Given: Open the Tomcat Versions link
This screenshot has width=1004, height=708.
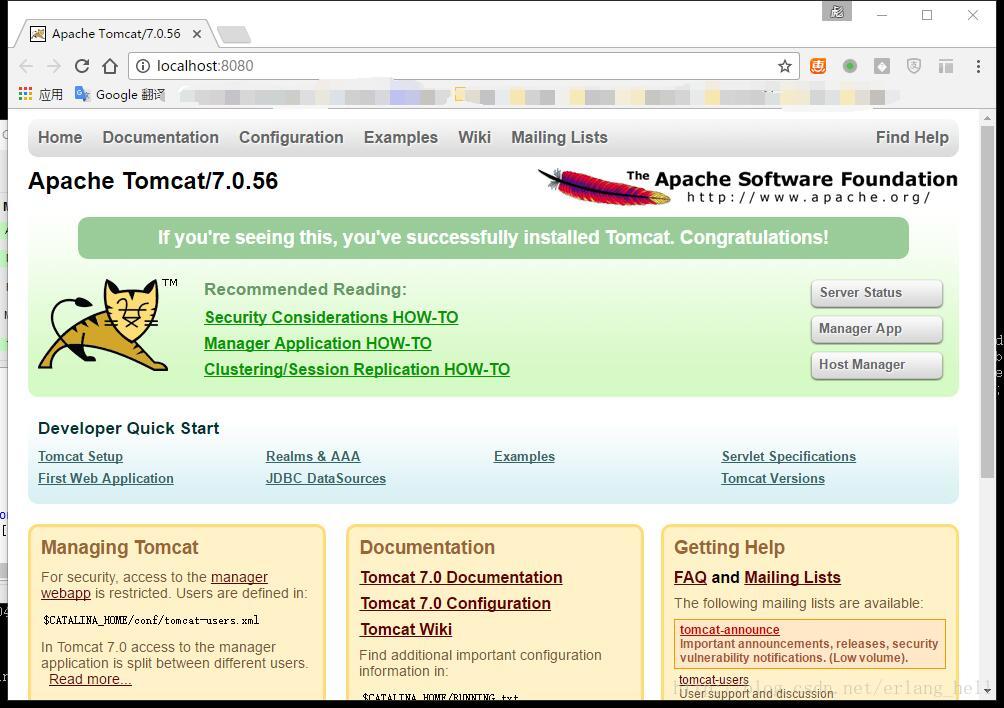Looking at the screenshot, I should [x=773, y=479].
